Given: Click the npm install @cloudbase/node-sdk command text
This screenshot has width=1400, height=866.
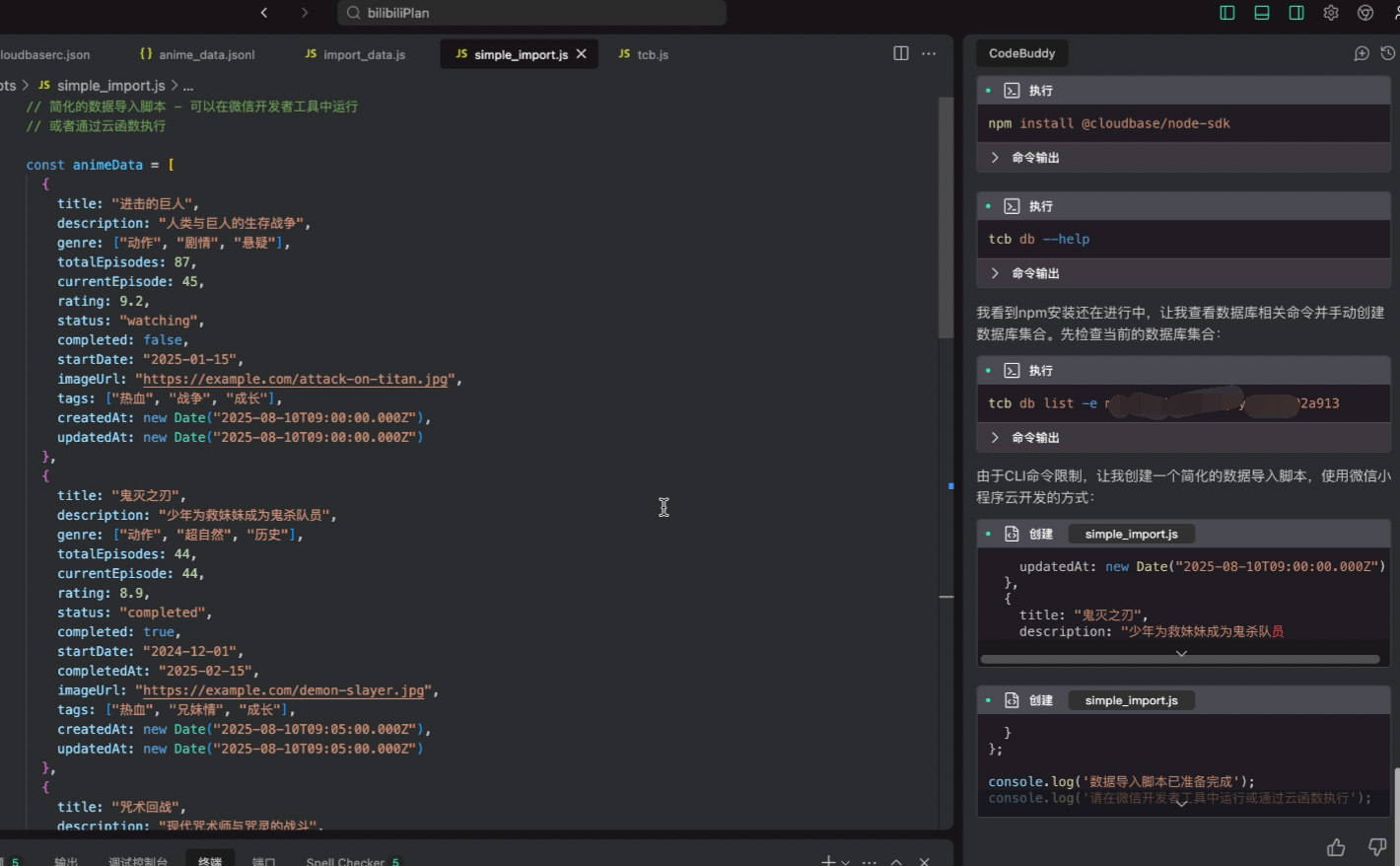Looking at the screenshot, I should pyautogui.click(x=1108, y=123).
